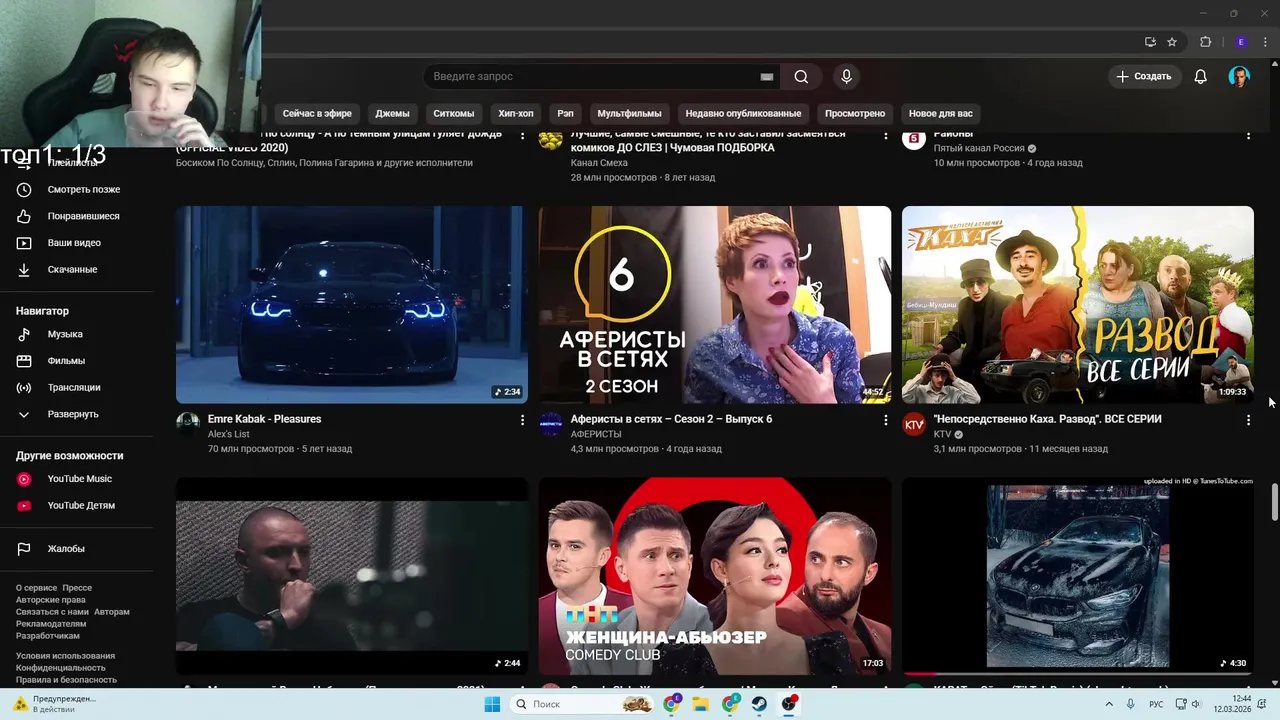Screen dimensions: 1280x720
Task: Select the Ситкомы filter chip
Action: (x=454, y=114)
